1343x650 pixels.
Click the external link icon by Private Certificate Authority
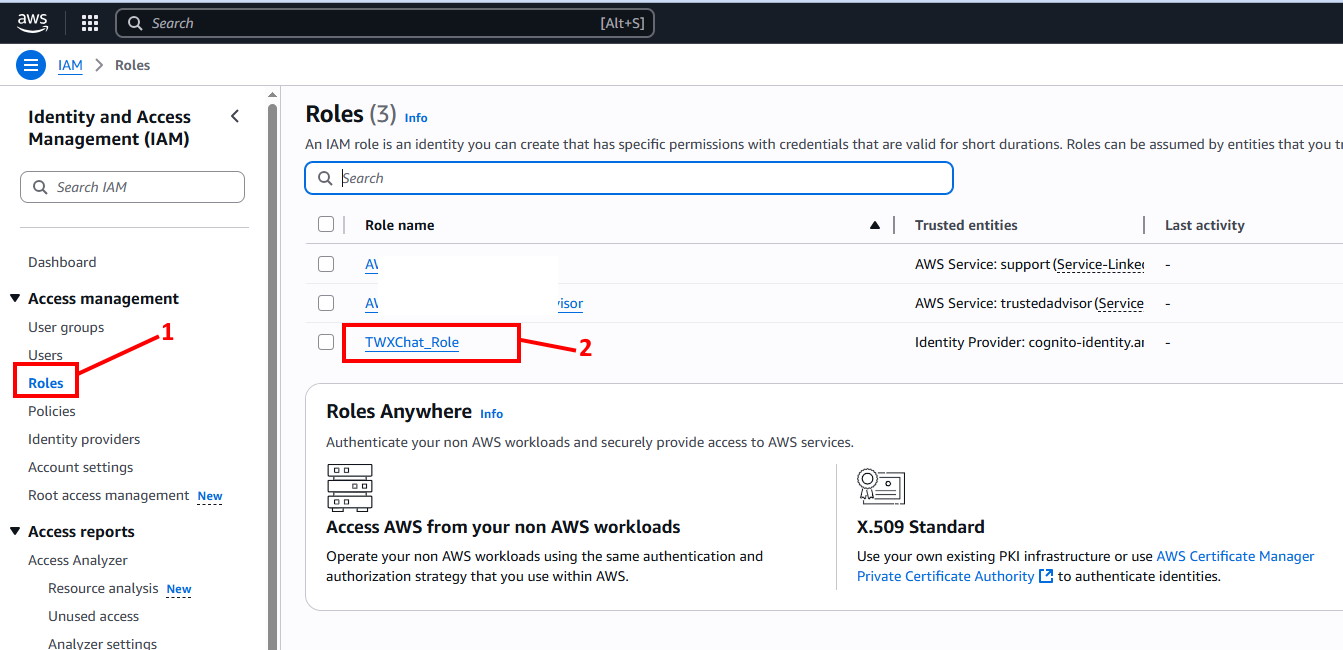click(1046, 576)
